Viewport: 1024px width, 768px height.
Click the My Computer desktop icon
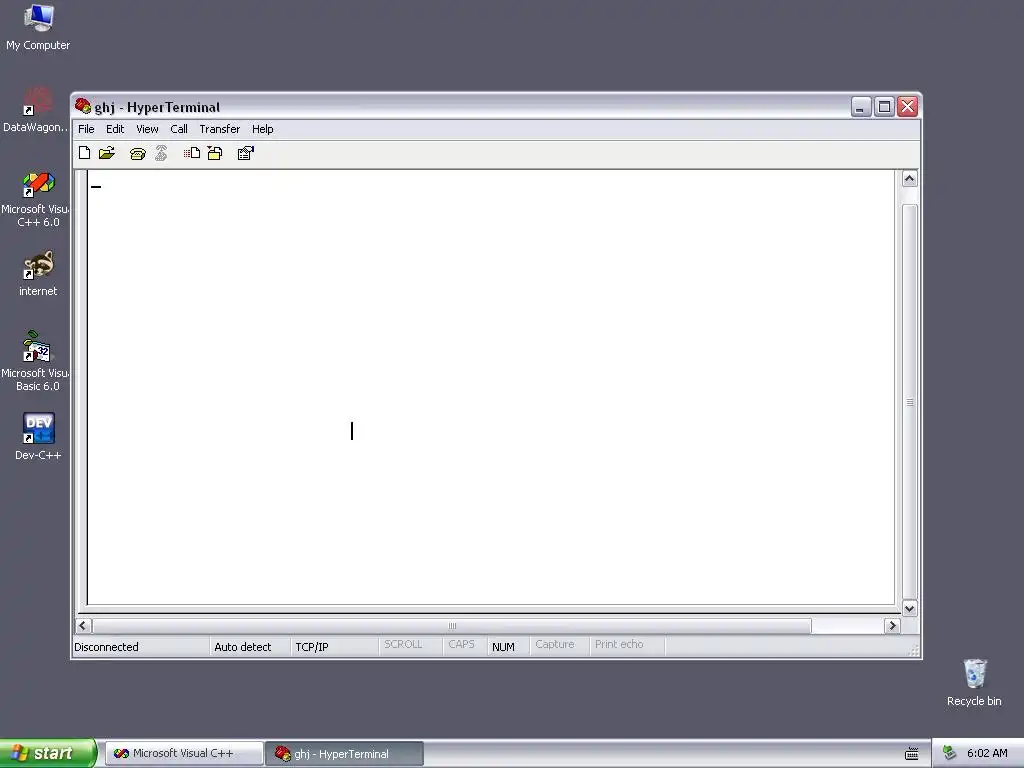(38, 27)
